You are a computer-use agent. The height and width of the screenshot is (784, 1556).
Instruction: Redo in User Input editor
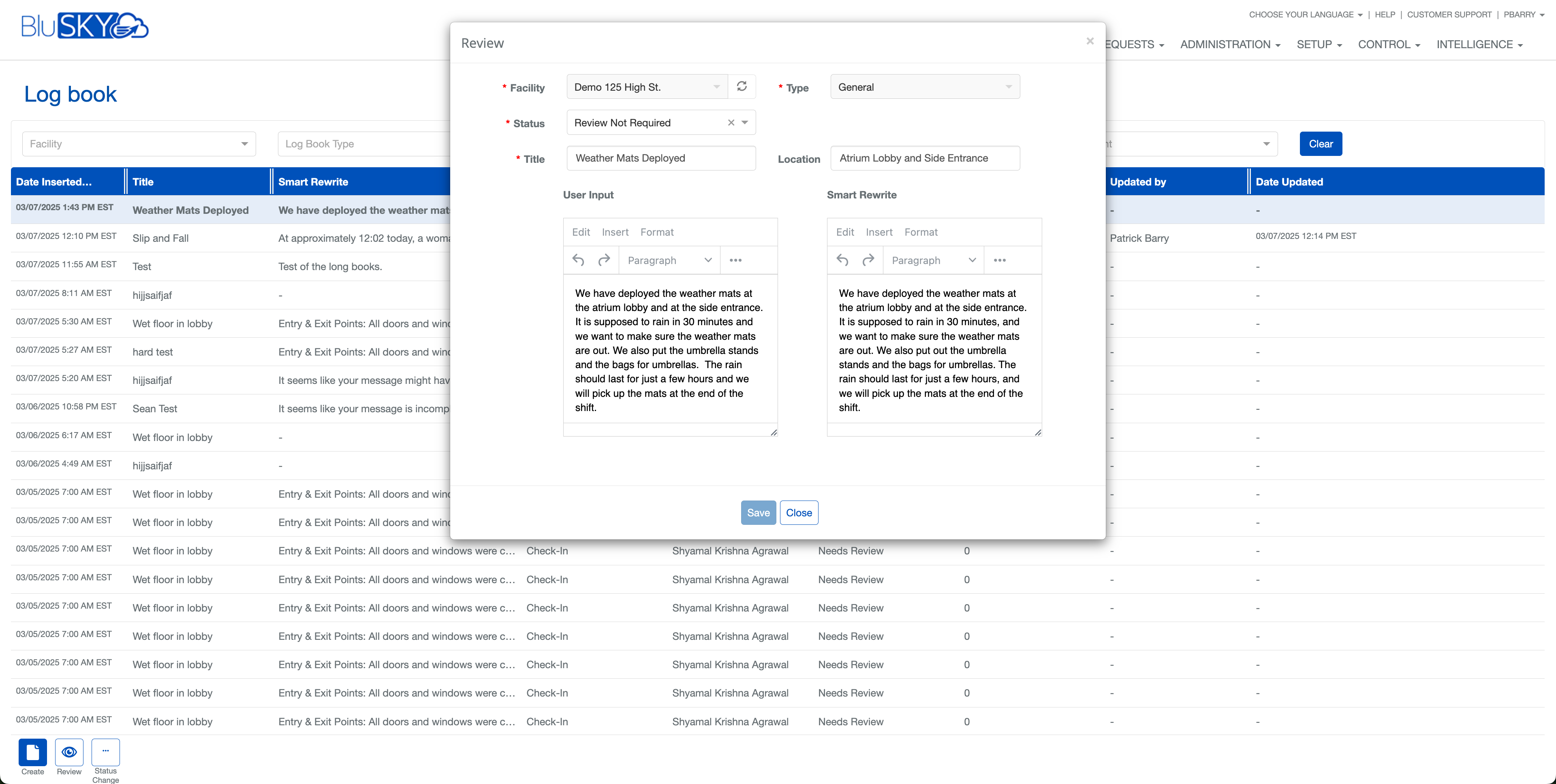603,260
